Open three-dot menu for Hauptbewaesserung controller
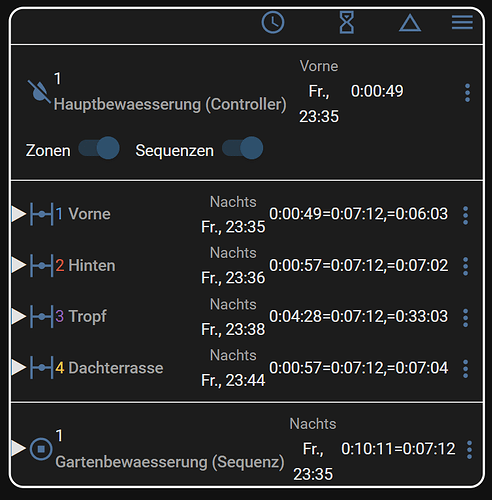This screenshot has height=500, width=492. (x=467, y=93)
